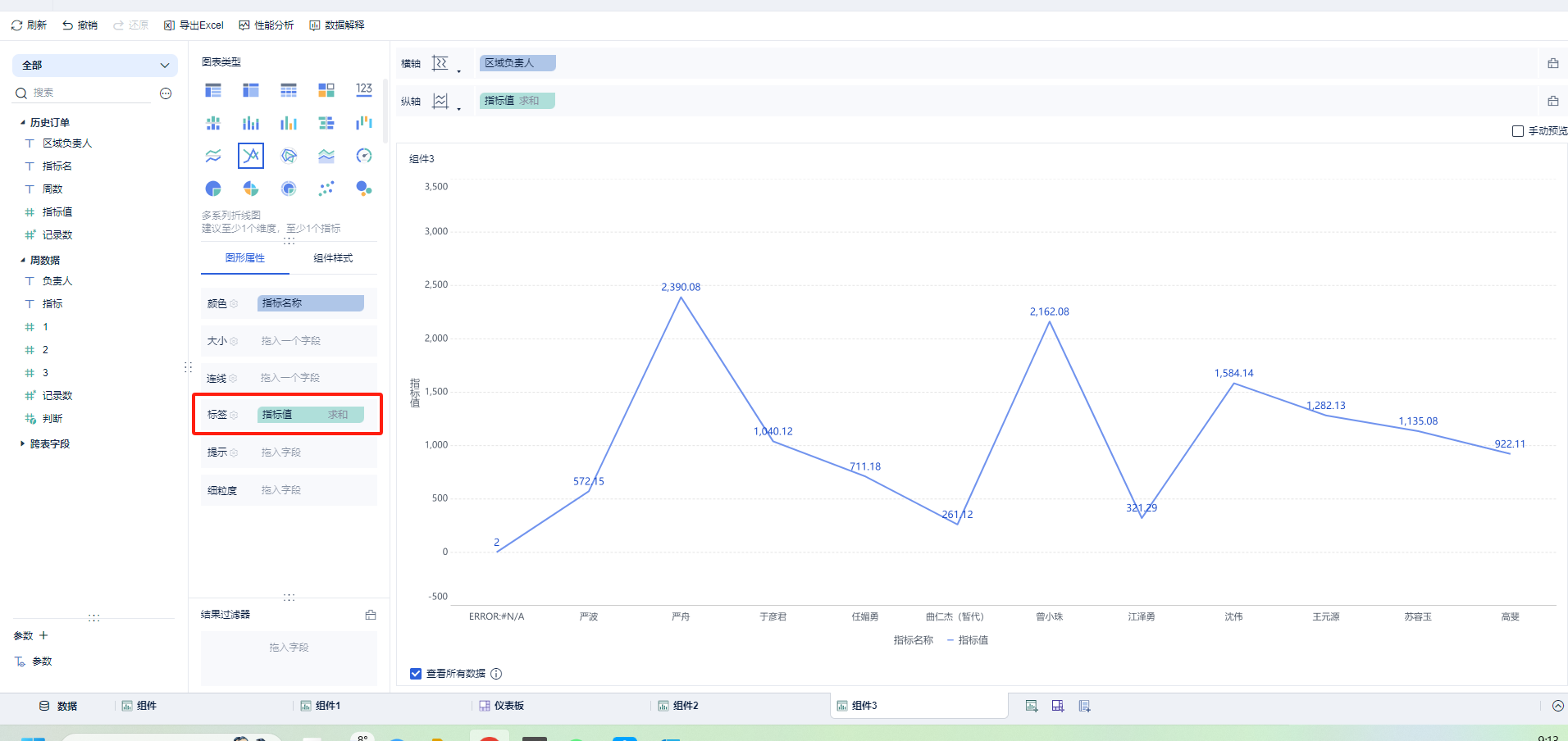Screen dimensions: 1568x741
Task: Select the area chart type
Action: pos(326,156)
